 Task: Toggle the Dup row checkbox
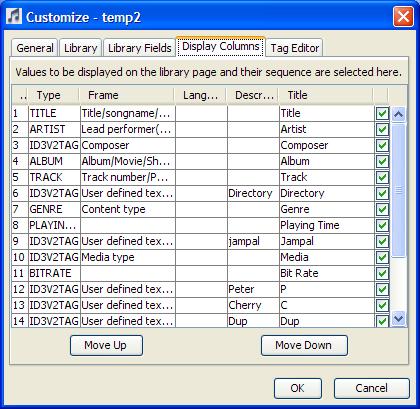pyautogui.click(x=382, y=321)
